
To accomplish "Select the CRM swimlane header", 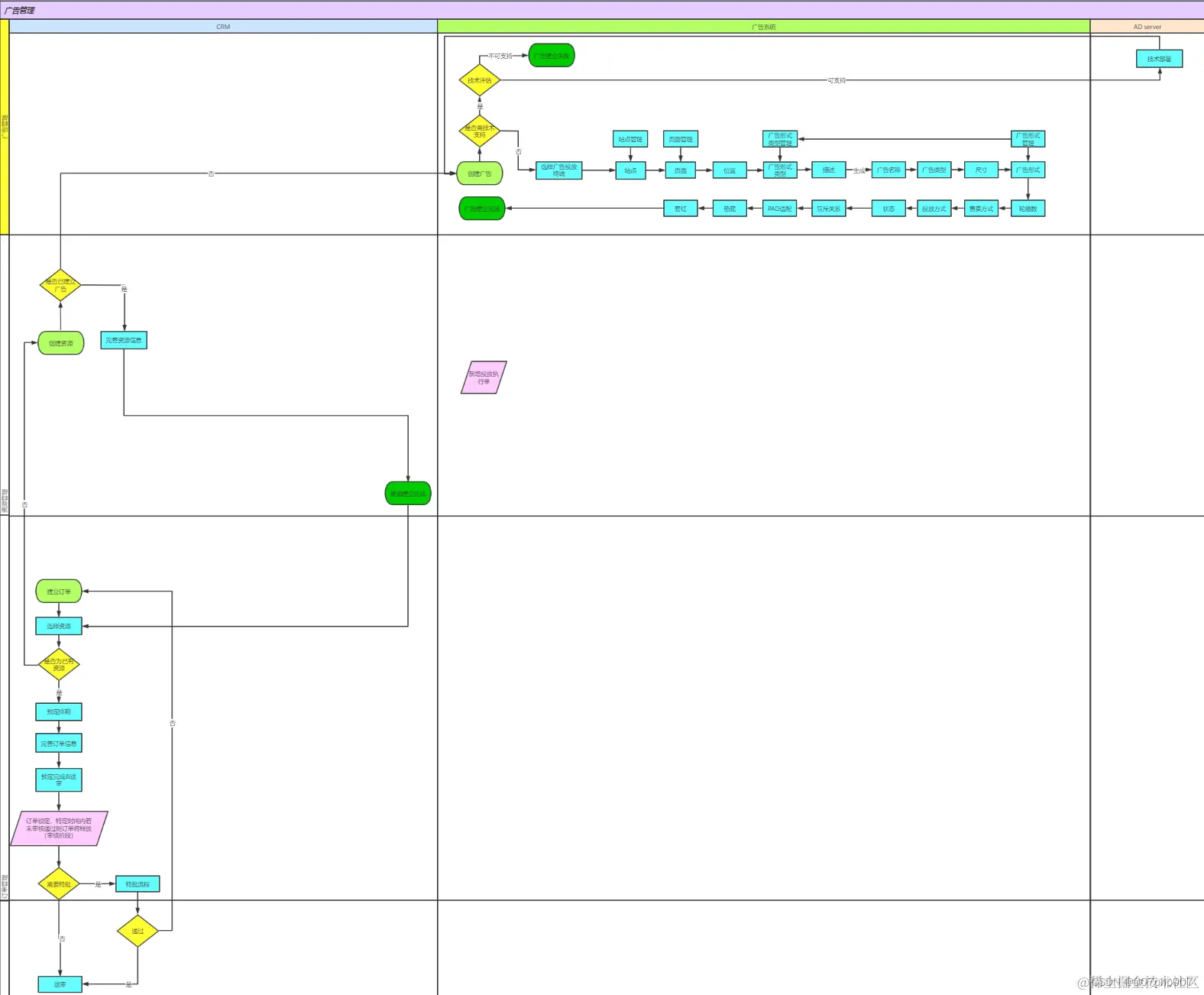I will pyautogui.click(x=223, y=27).
